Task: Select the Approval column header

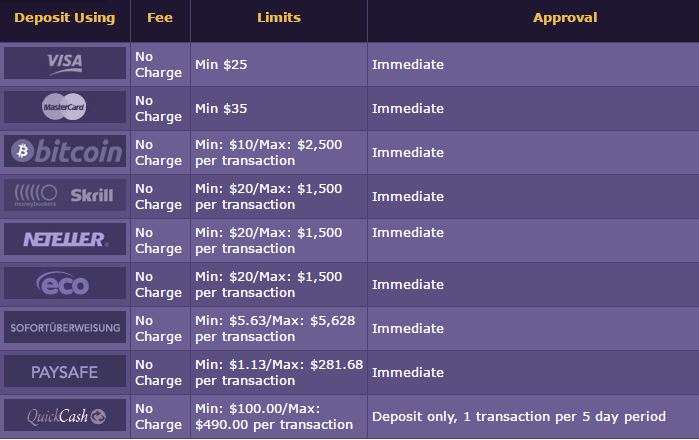Action: tap(565, 18)
